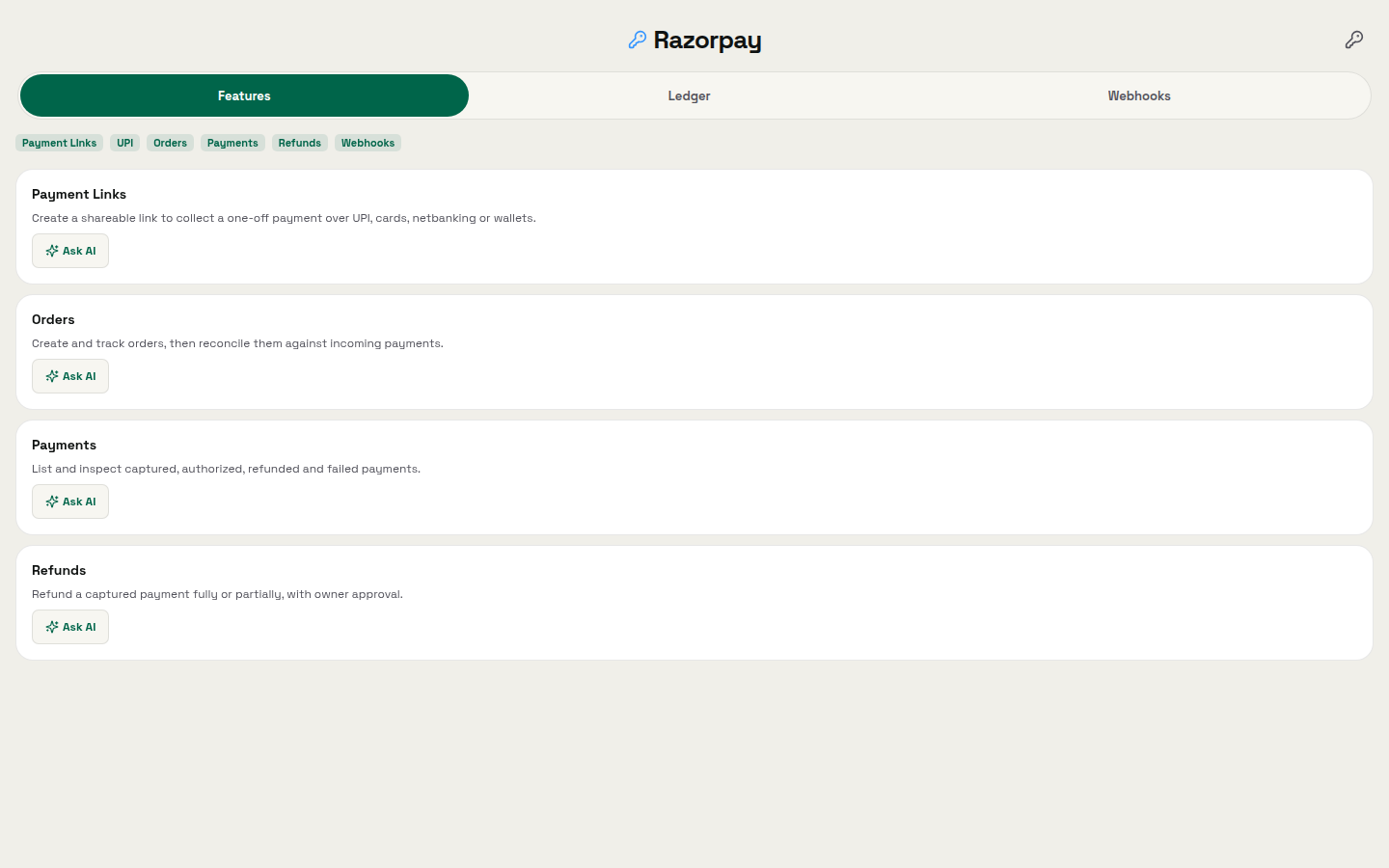Choose the Payments chip
This screenshot has height=868, width=1389.
[232, 143]
